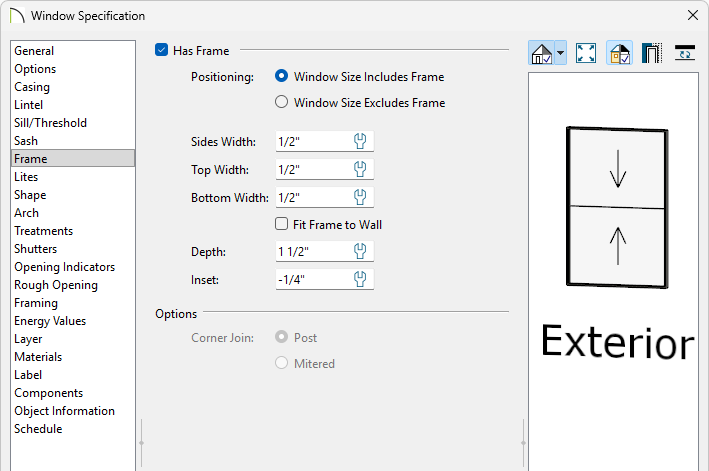Click the plan view refresh icon
This screenshot has height=471, width=709.
pos(685,53)
